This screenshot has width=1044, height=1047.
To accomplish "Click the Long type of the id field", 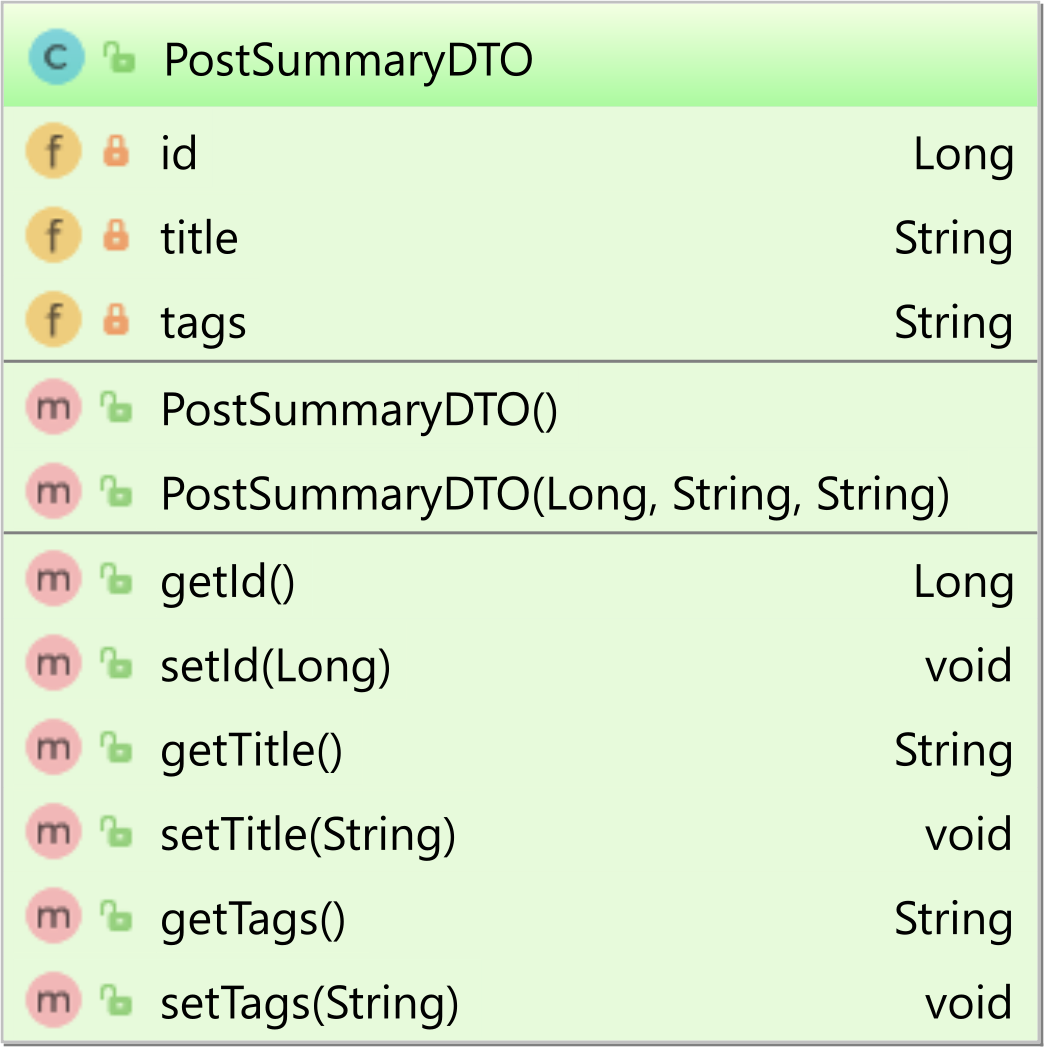I will [963, 155].
